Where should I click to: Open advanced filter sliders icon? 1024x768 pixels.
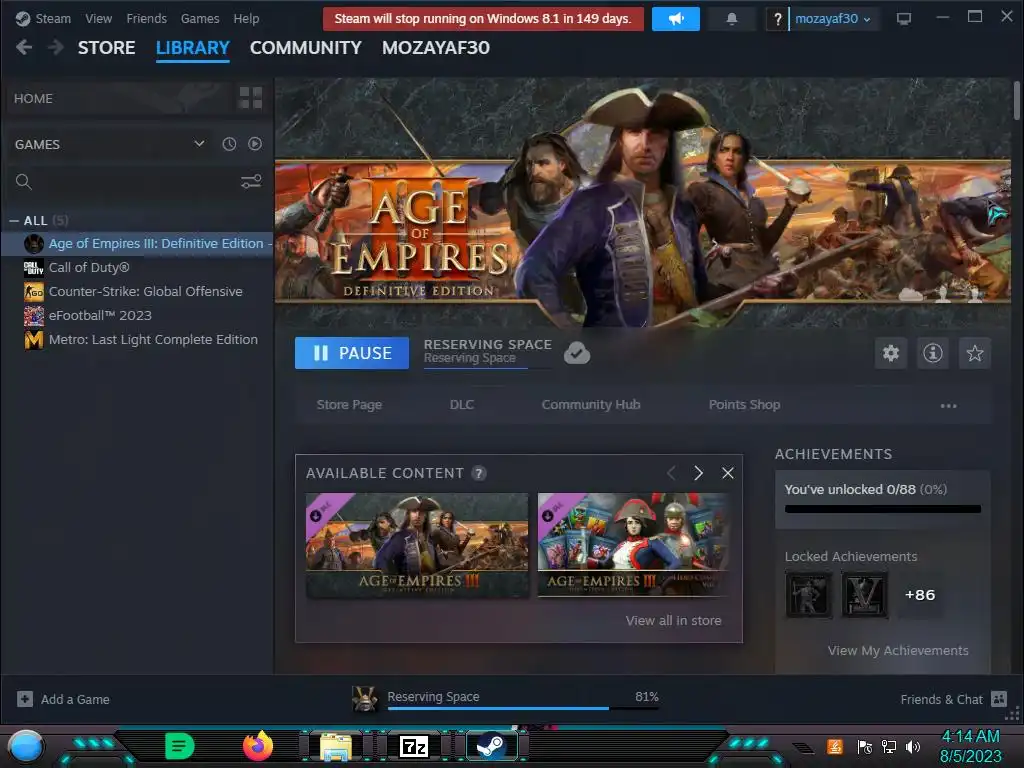(251, 182)
